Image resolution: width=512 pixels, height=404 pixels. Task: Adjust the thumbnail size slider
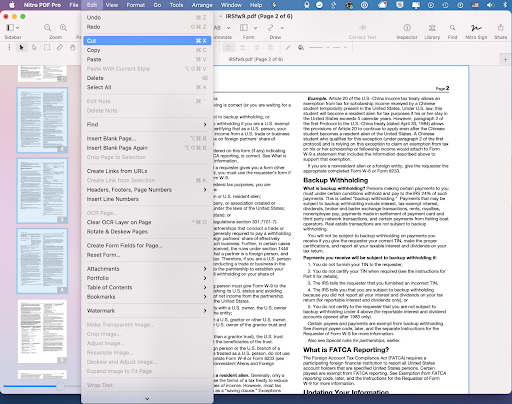pos(60,386)
